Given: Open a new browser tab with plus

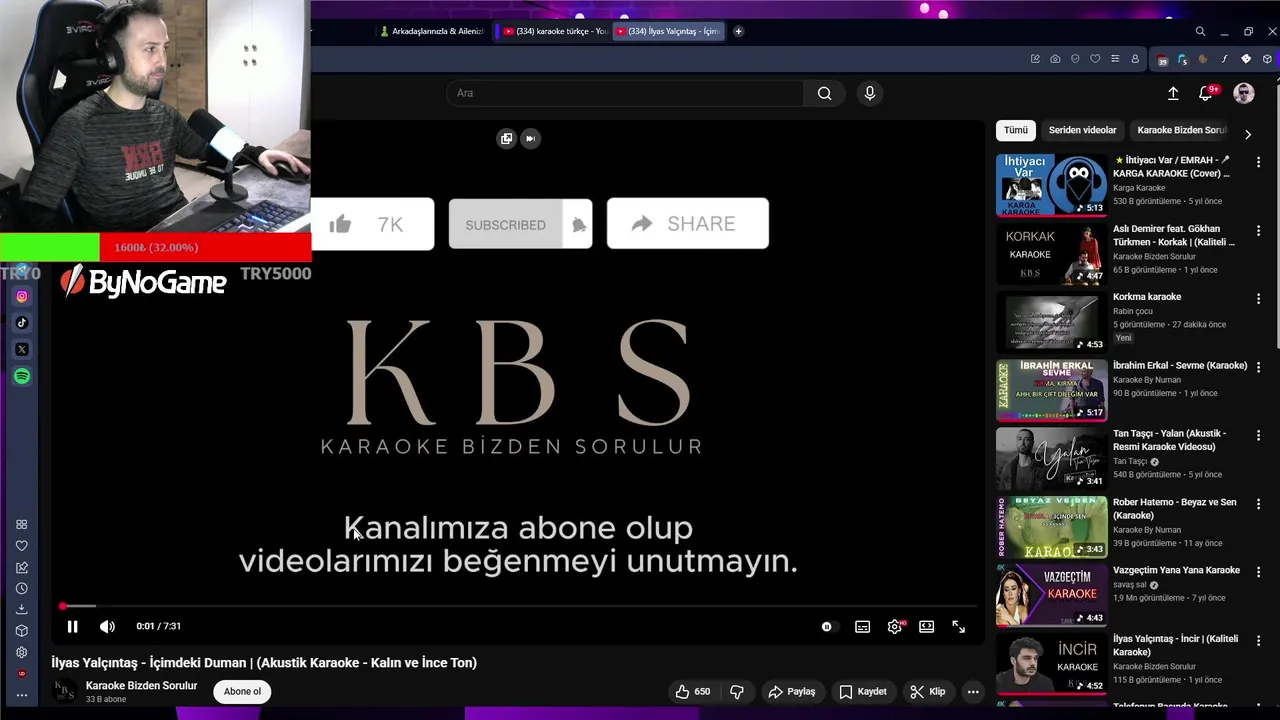Looking at the screenshot, I should point(738,31).
